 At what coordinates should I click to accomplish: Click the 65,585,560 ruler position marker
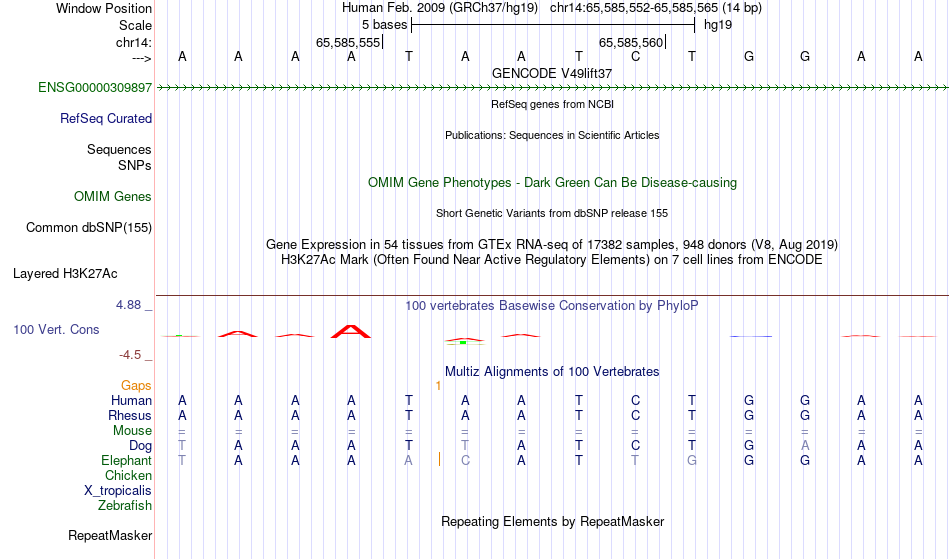pyautogui.click(x=631, y=42)
